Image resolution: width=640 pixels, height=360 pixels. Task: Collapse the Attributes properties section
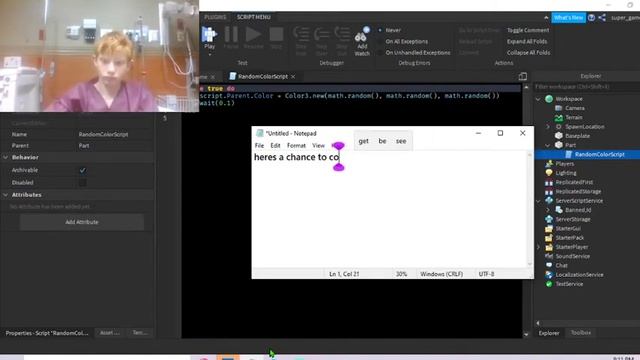click(x=5, y=195)
